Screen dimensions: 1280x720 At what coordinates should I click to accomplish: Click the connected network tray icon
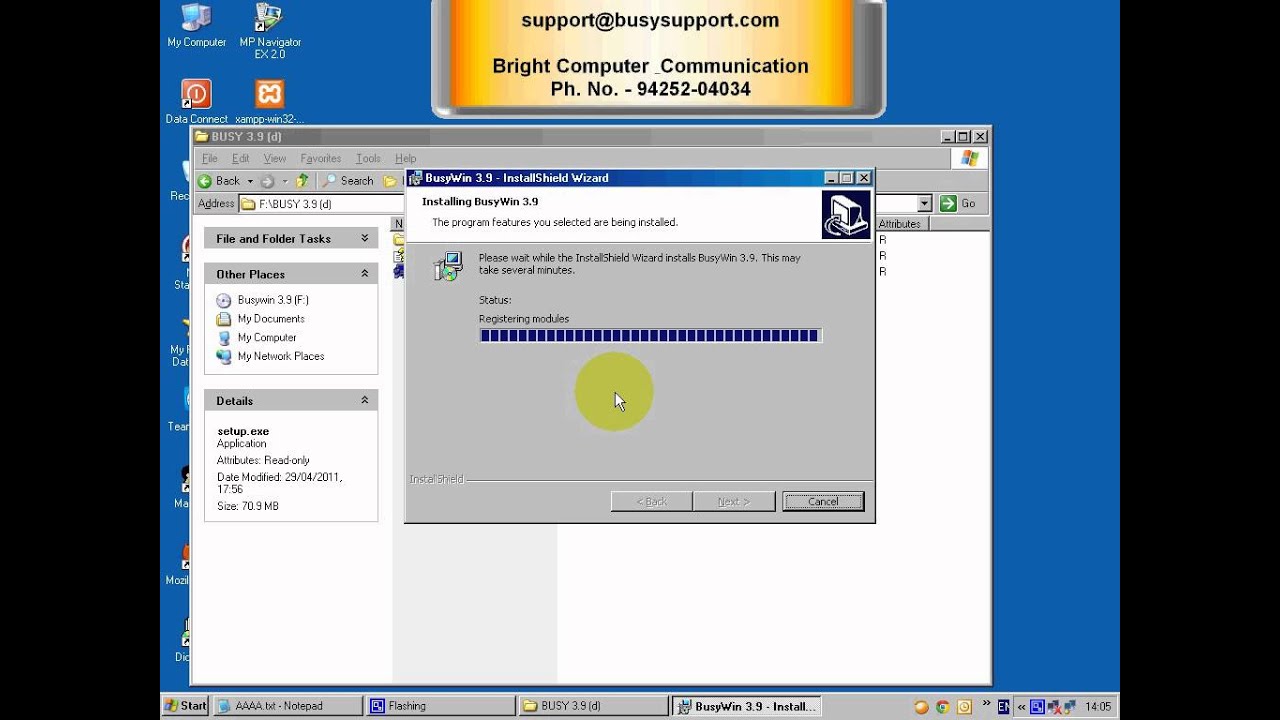1071,707
